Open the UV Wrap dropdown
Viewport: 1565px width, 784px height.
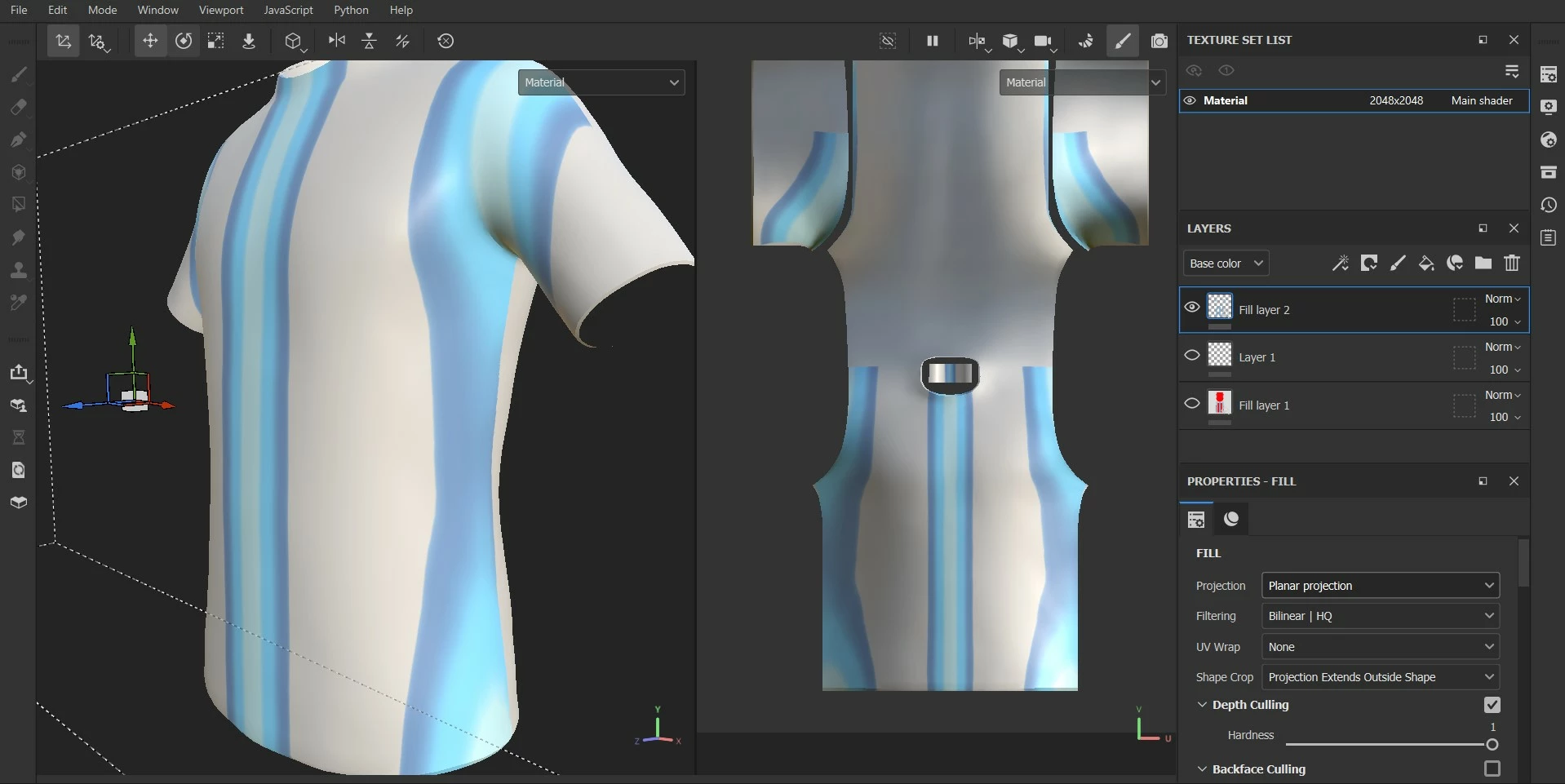pos(1381,647)
